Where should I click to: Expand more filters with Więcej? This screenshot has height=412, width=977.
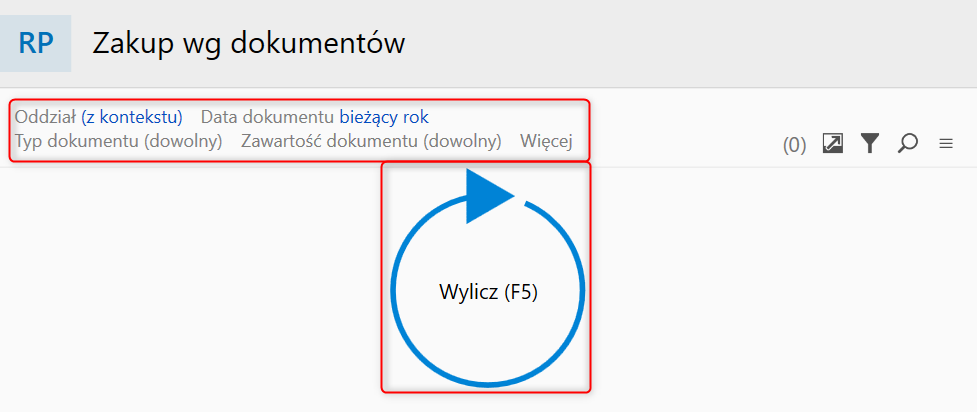click(x=546, y=141)
